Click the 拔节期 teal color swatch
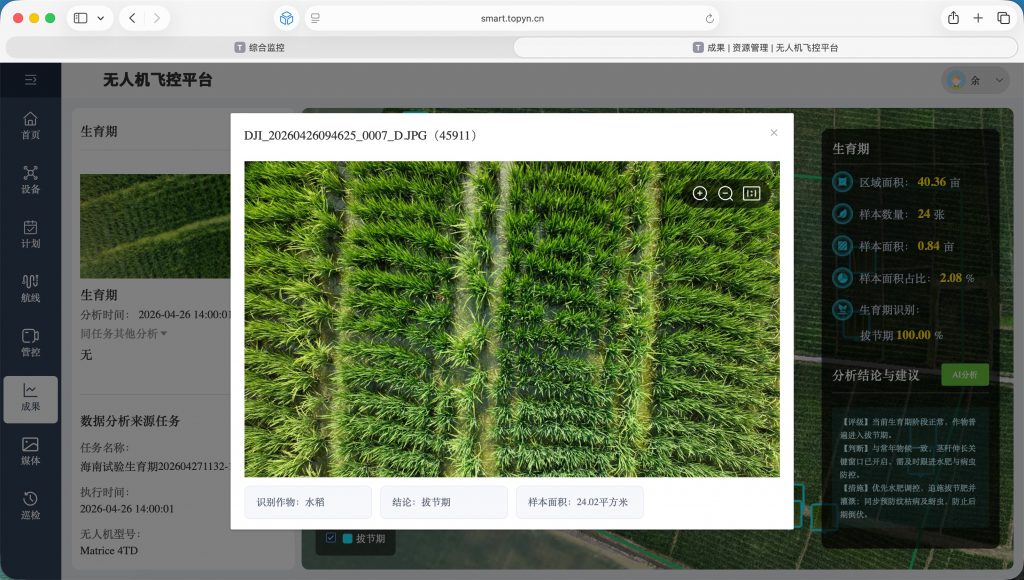The height and width of the screenshot is (580, 1024). [347, 538]
